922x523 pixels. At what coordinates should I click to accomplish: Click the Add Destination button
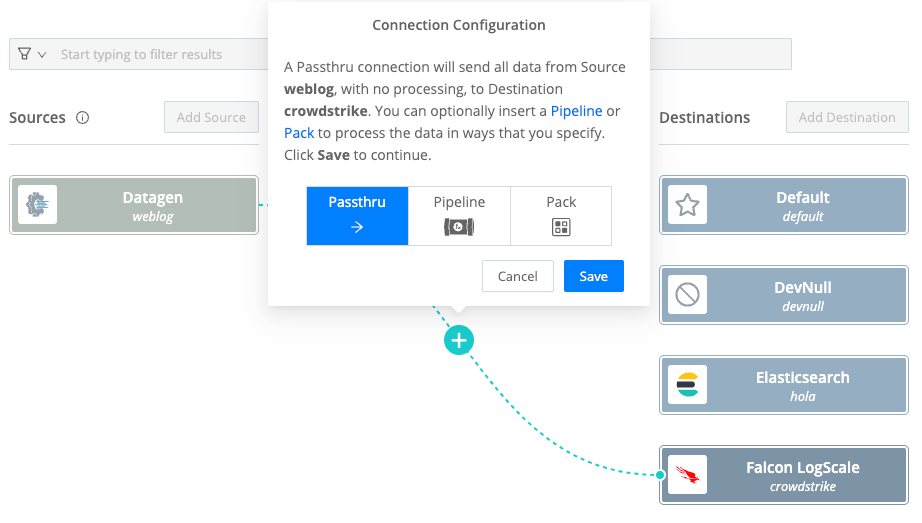point(847,117)
